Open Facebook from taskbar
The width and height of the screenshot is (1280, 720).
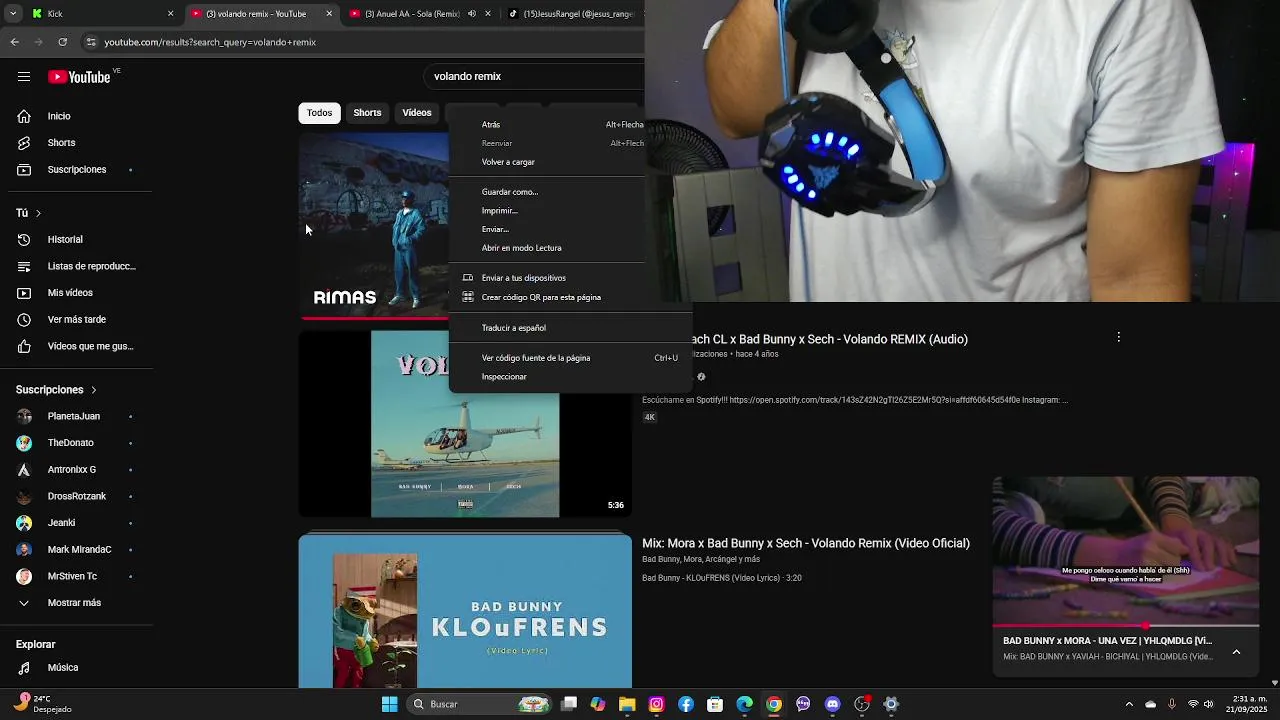(686, 704)
